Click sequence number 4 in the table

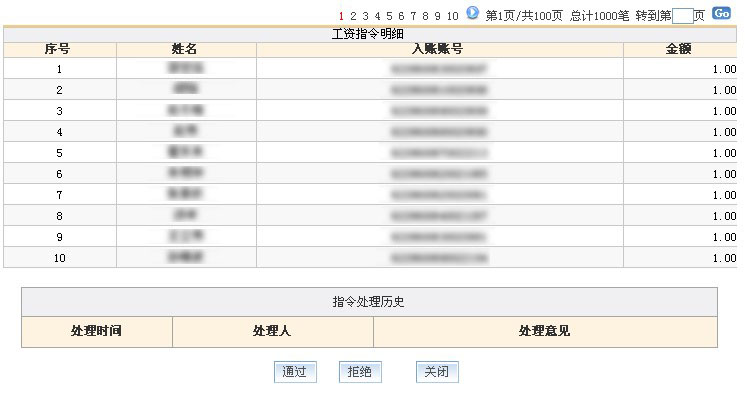click(59, 132)
